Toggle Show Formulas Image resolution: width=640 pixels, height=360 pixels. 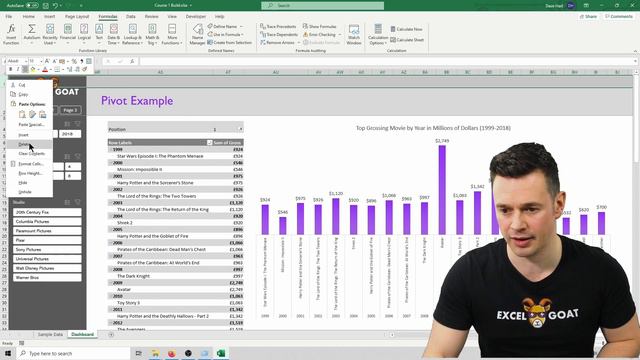pyautogui.click(x=320, y=27)
